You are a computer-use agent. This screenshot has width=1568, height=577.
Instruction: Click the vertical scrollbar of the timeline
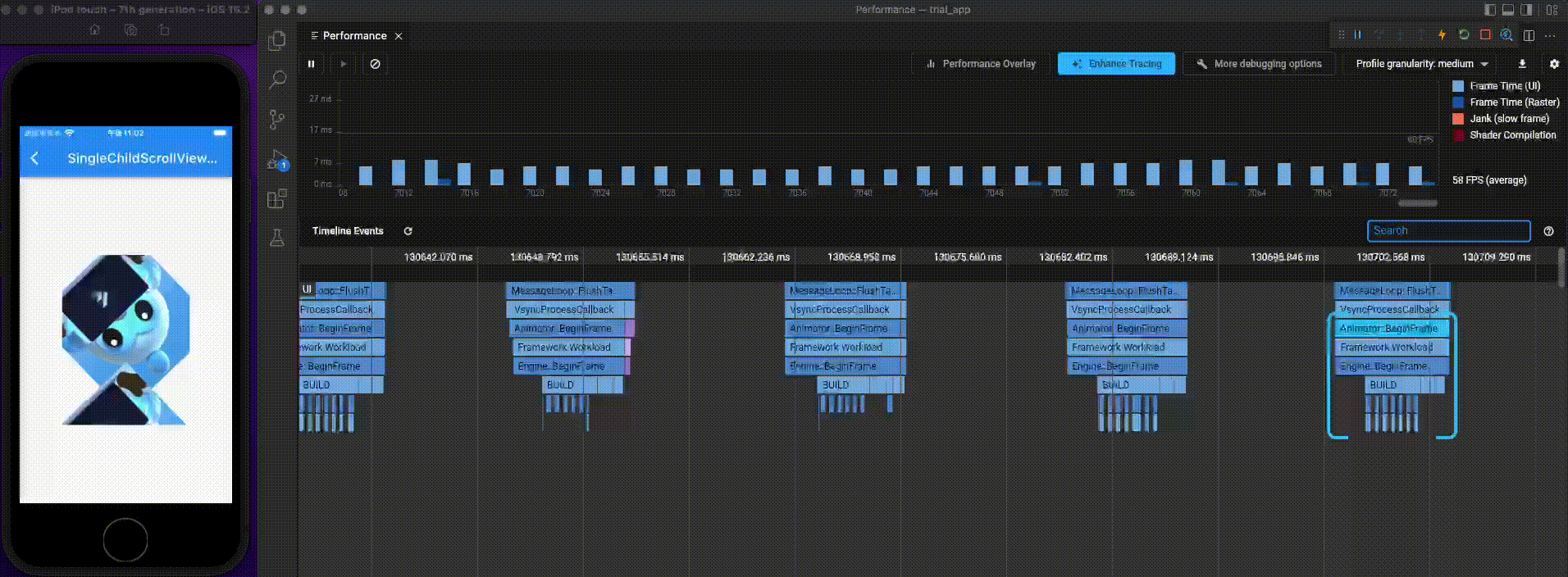[1560, 268]
